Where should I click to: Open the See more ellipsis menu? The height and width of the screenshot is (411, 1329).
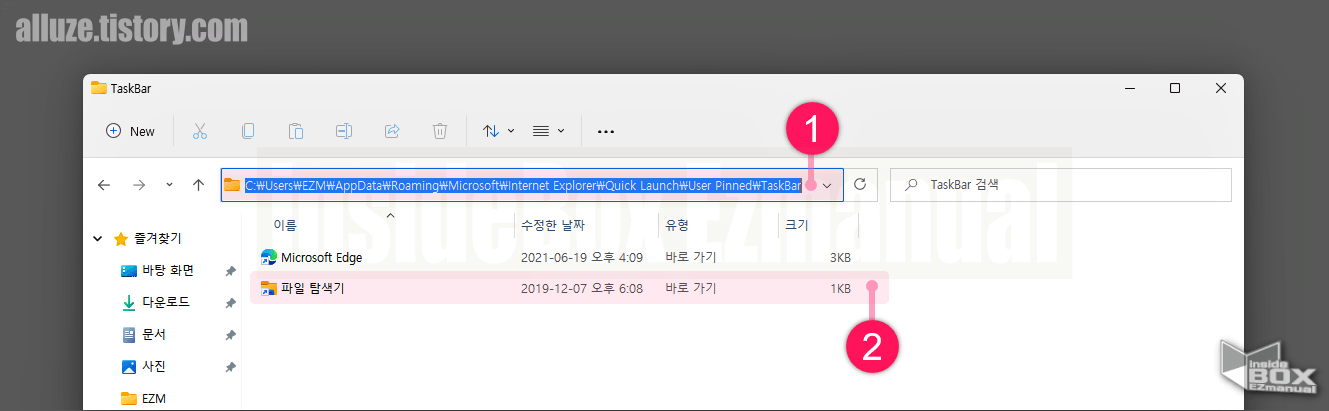(x=605, y=131)
